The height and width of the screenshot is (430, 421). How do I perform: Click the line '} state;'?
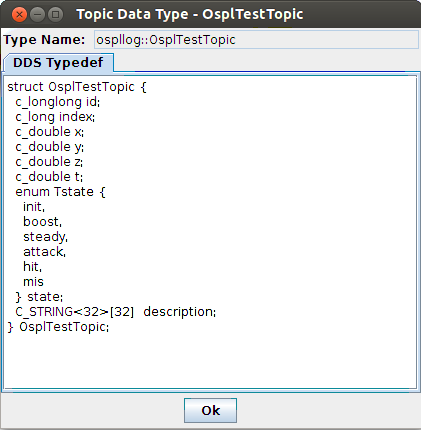(x=39, y=297)
